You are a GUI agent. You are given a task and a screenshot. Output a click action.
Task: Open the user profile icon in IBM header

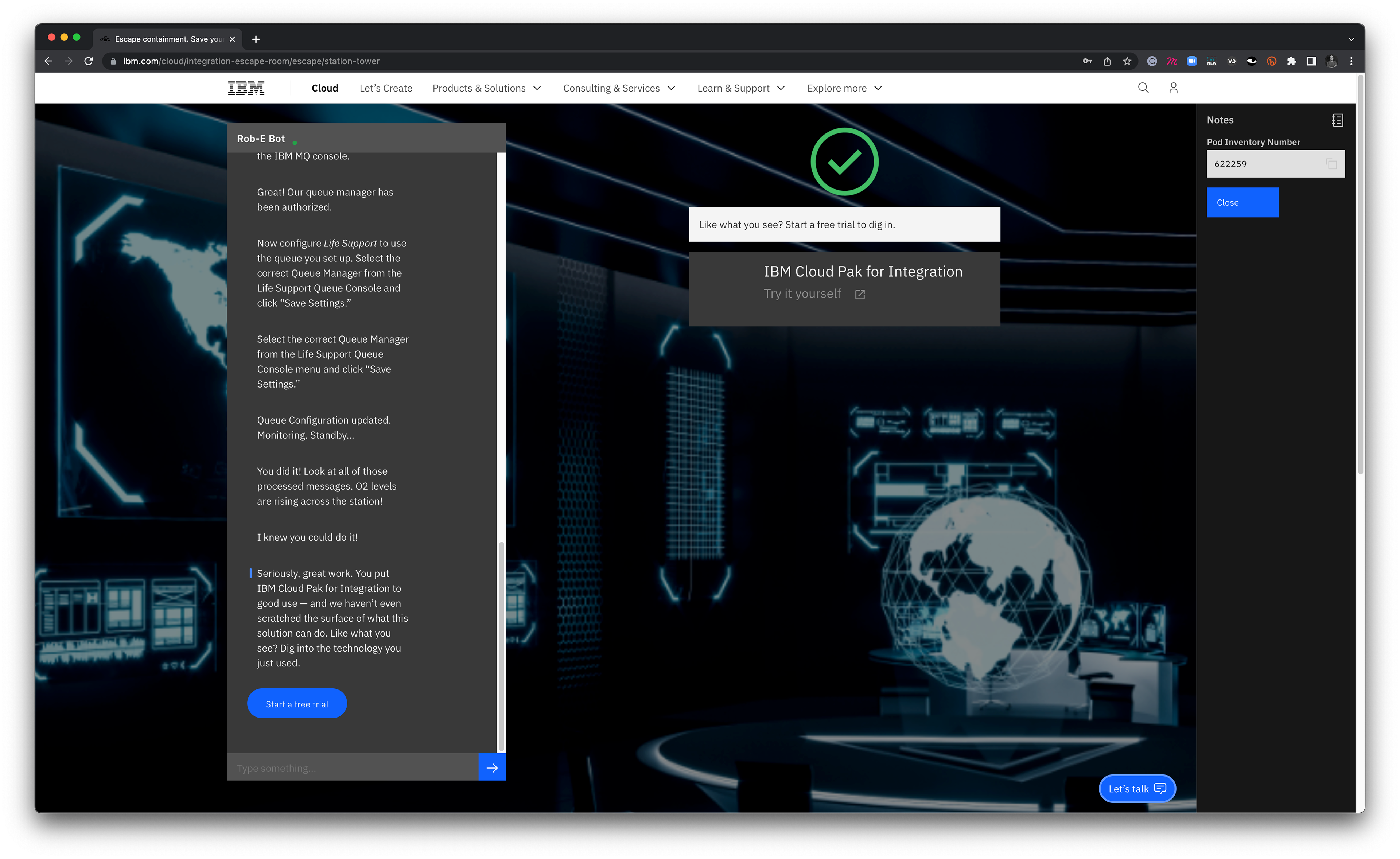(1173, 88)
